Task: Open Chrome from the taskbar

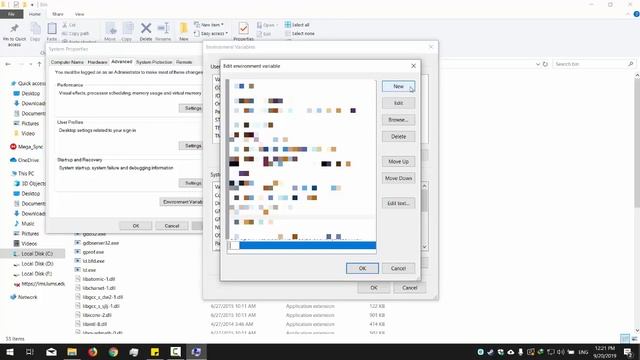Action: tap(113, 352)
